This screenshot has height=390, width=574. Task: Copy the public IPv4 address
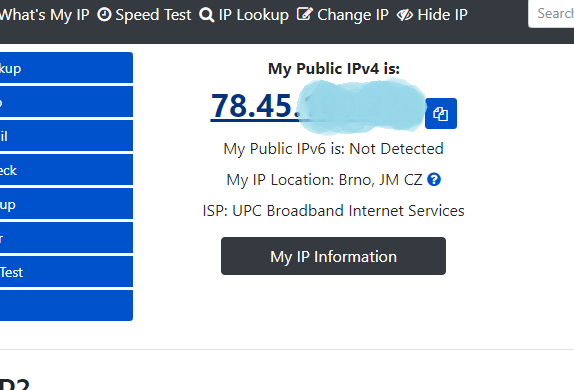coord(441,114)
